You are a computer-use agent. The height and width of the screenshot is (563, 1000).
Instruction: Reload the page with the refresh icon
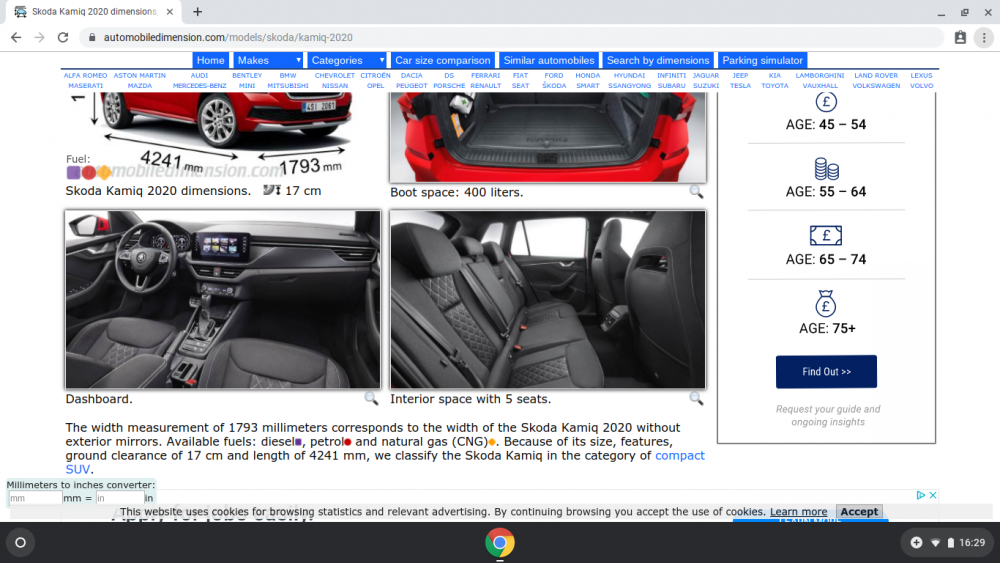pyautogui.click(x=62, y=38)
